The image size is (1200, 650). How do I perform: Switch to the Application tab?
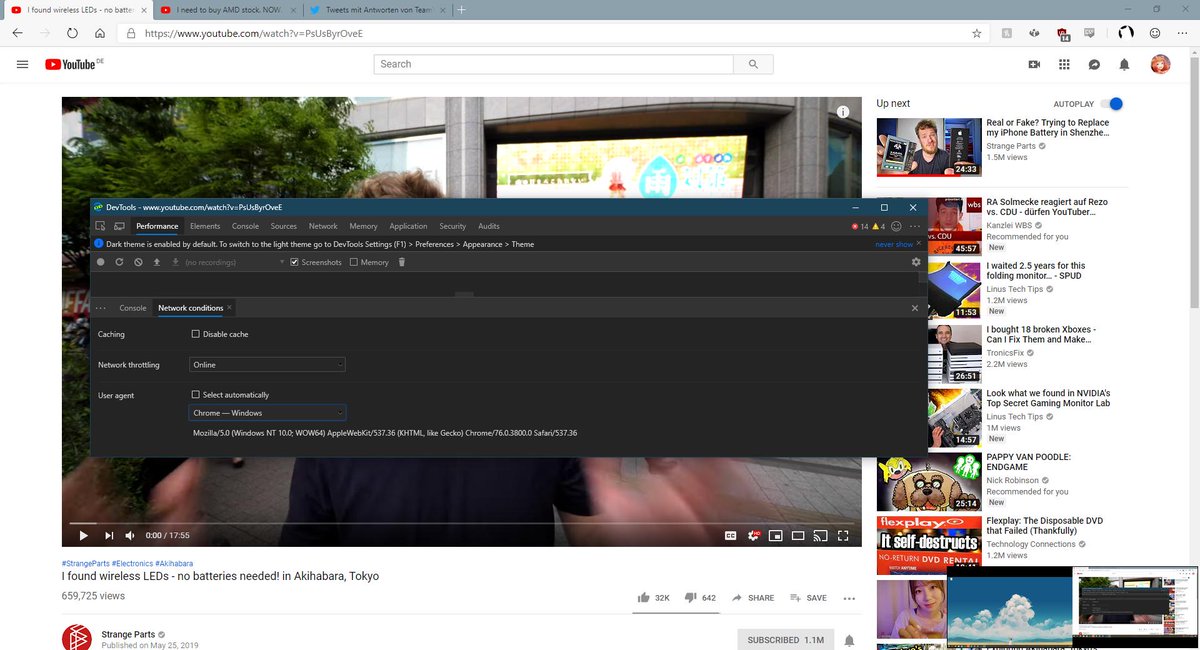coord(408,226)
